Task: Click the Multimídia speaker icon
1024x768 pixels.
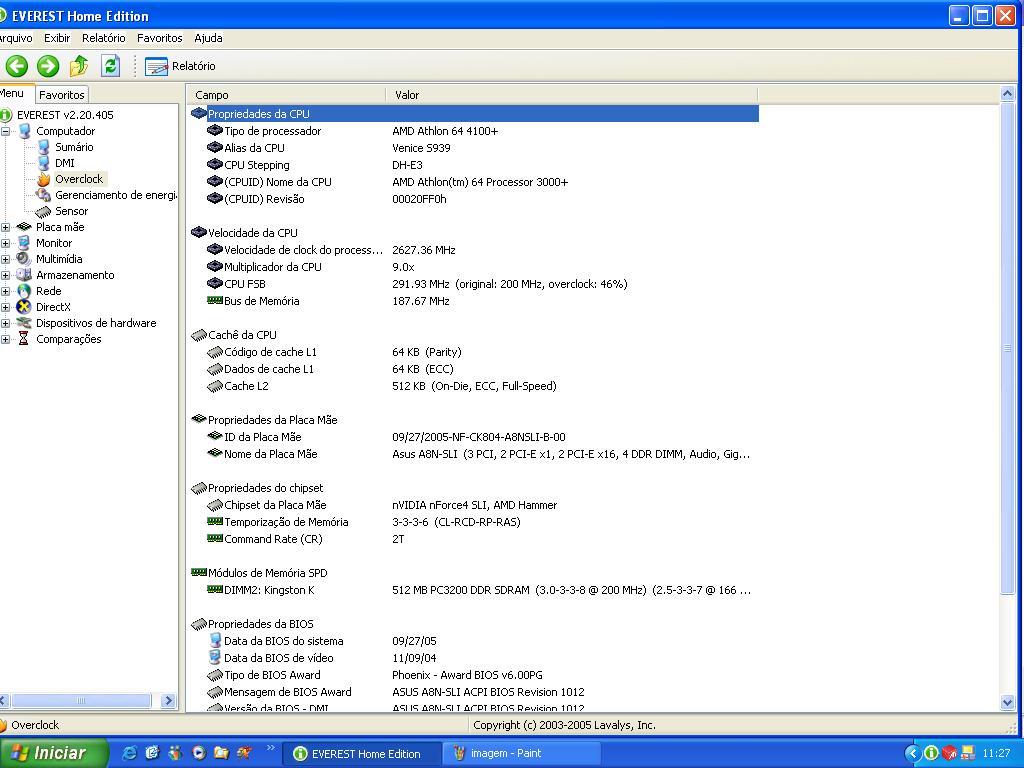Action: pyautogui.click(x=24, y=259)
